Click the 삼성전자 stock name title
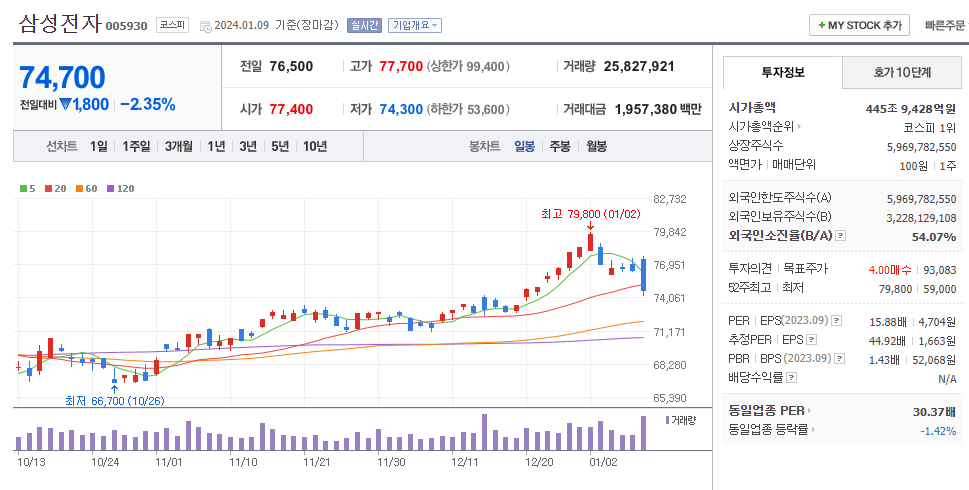This screenshot has height=490, width=969. (59, 23)
